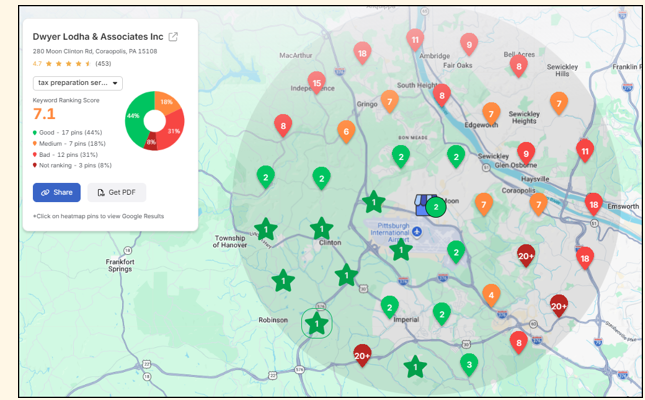
Task: Click the 7.1 keyword ranking score value
Action: 44,114
